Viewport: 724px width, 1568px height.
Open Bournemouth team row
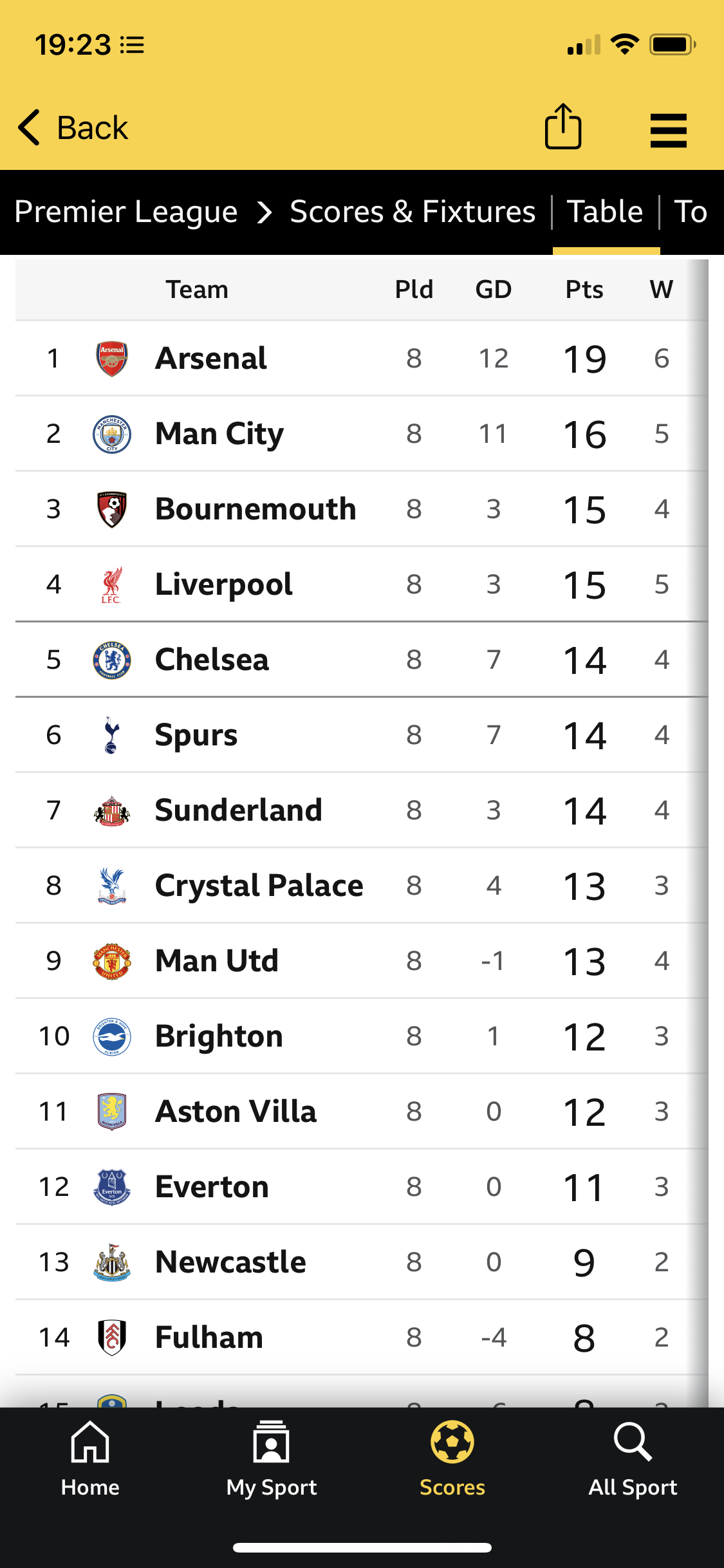[x=255, y=509]
